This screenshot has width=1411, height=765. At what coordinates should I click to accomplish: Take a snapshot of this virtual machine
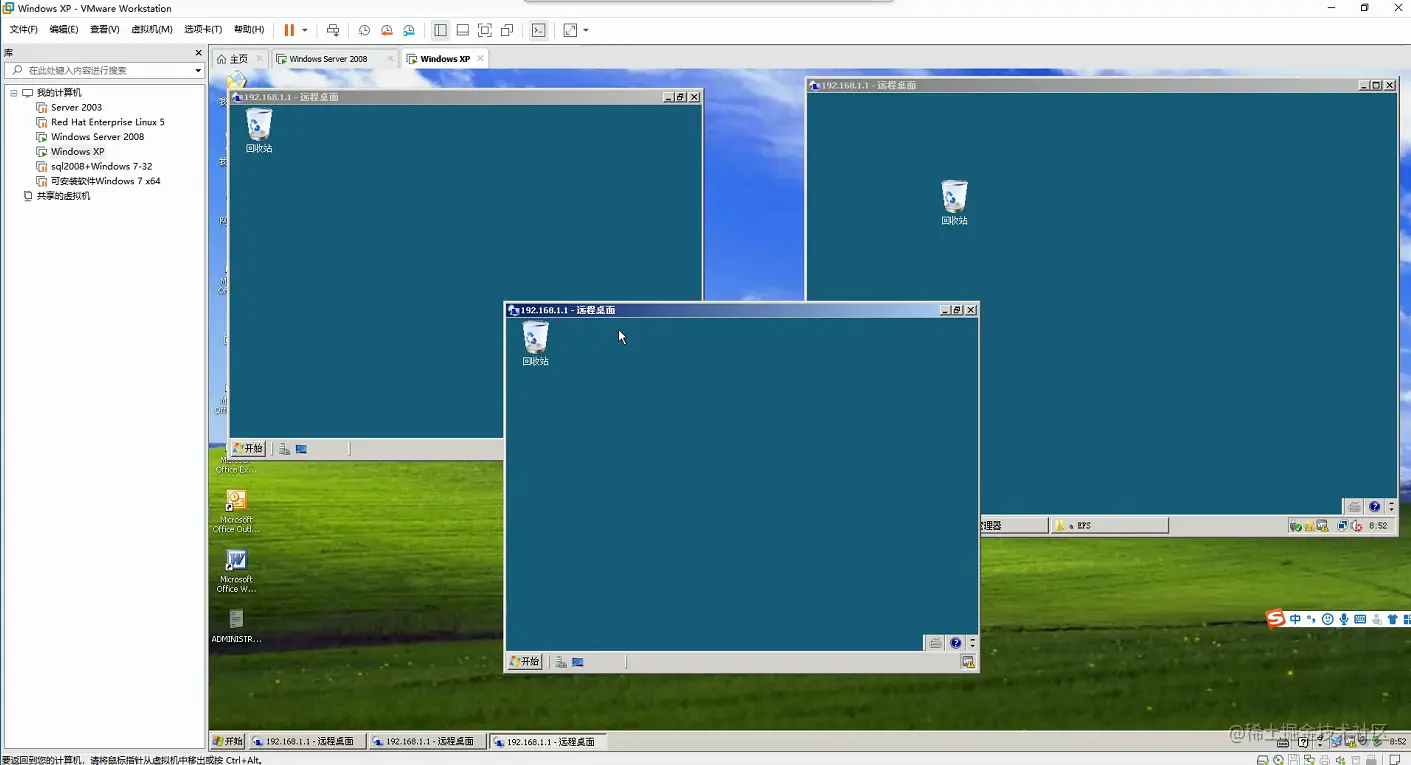coord(364,30)
